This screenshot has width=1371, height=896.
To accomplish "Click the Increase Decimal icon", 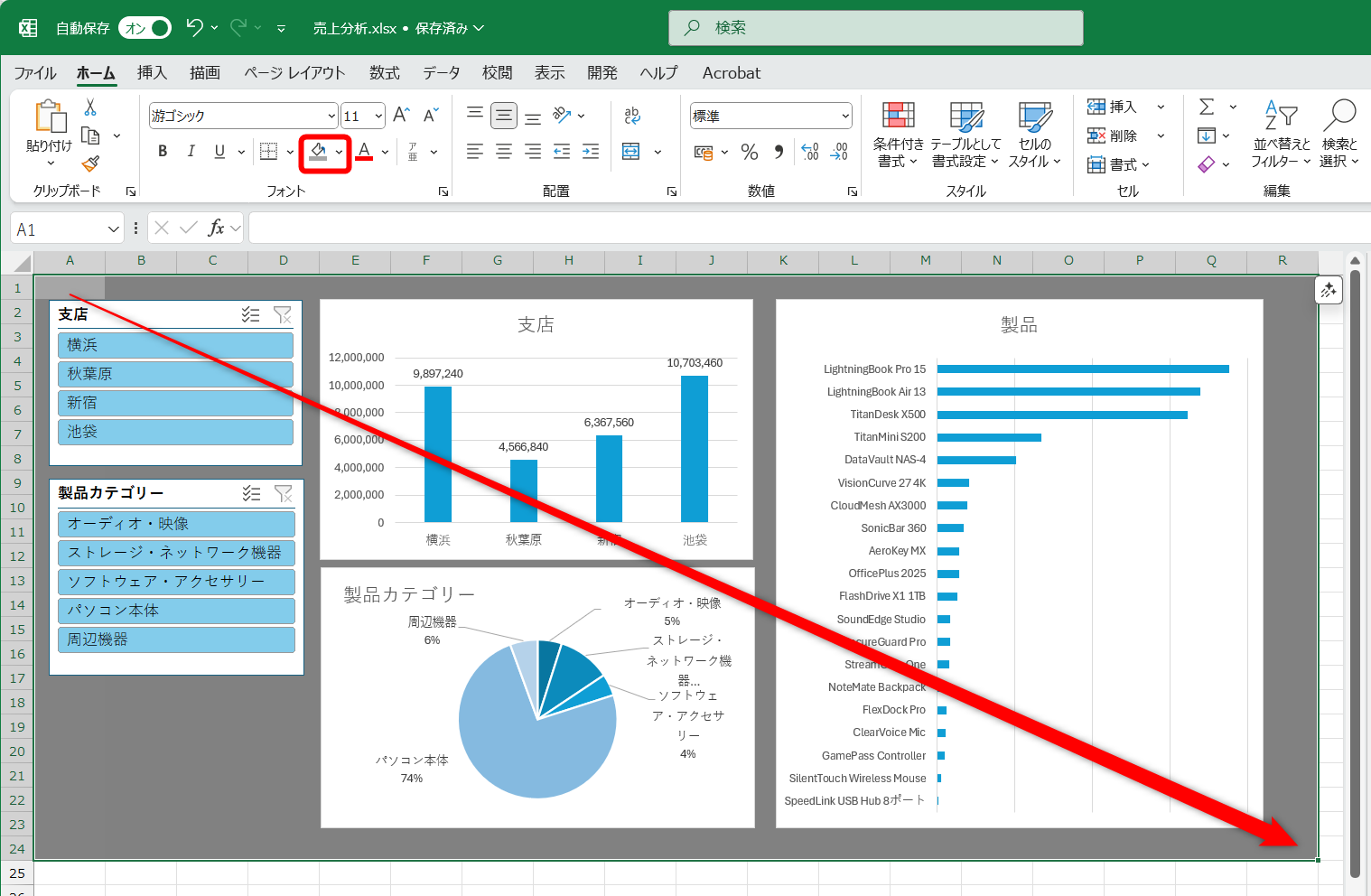I will [810, 152].
